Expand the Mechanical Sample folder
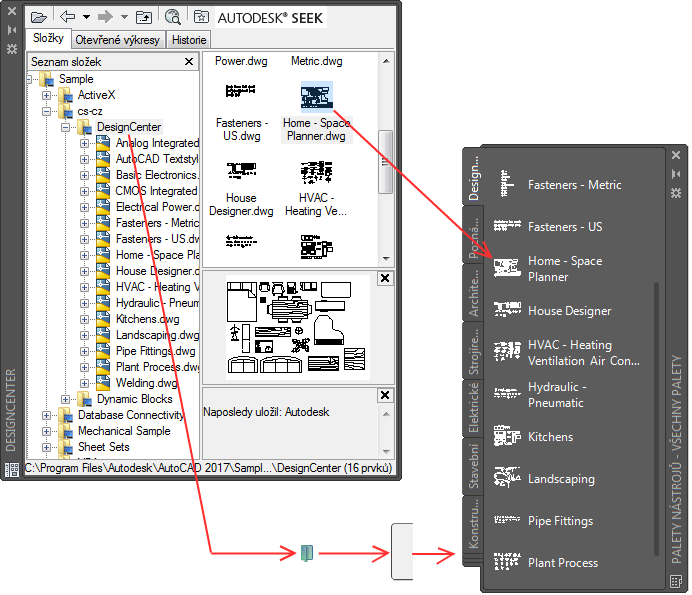Screen dimensions: 692x595 (46, 431)
